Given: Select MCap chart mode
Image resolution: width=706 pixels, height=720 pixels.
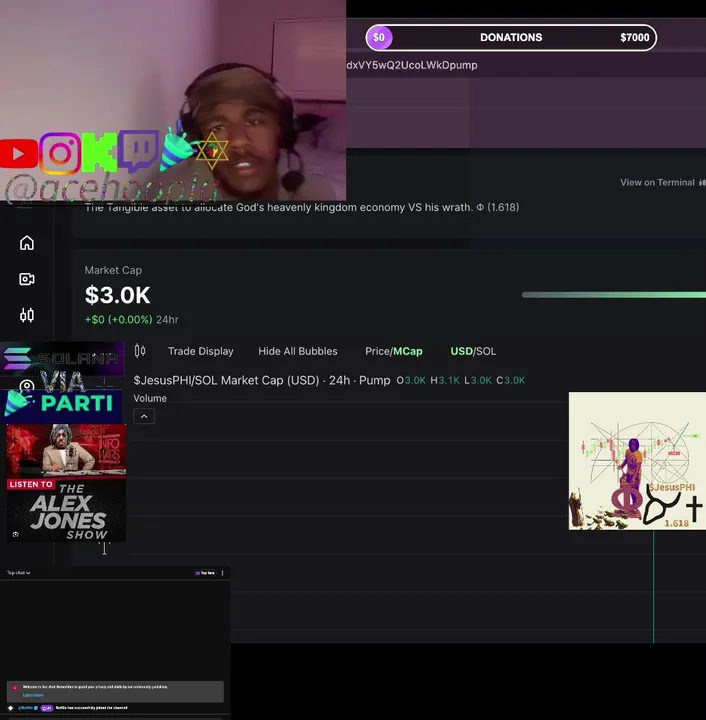Looking at the screenshot, I should point(408,351).
